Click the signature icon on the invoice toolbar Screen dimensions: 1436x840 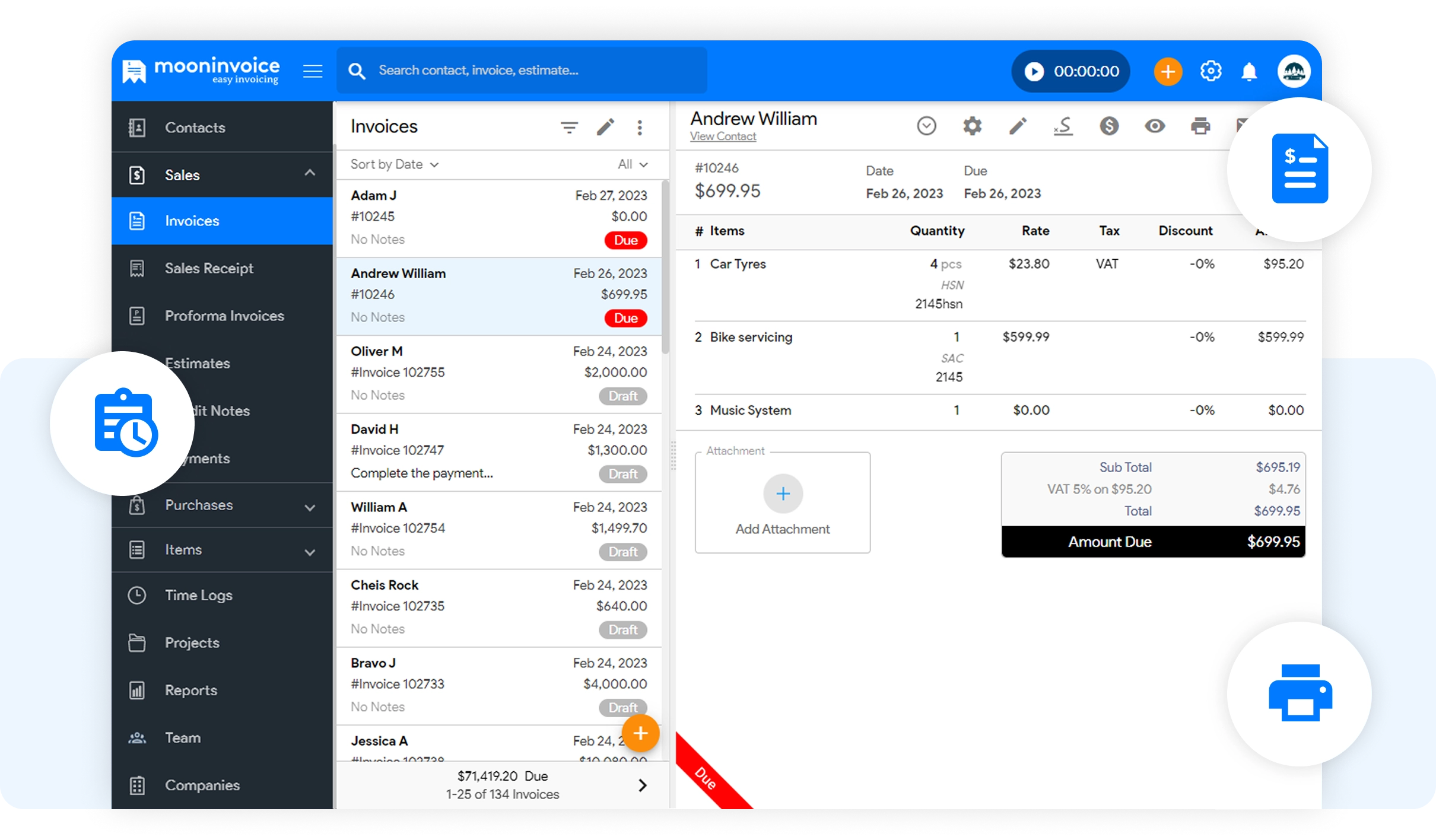click(x=1064, y=126)
